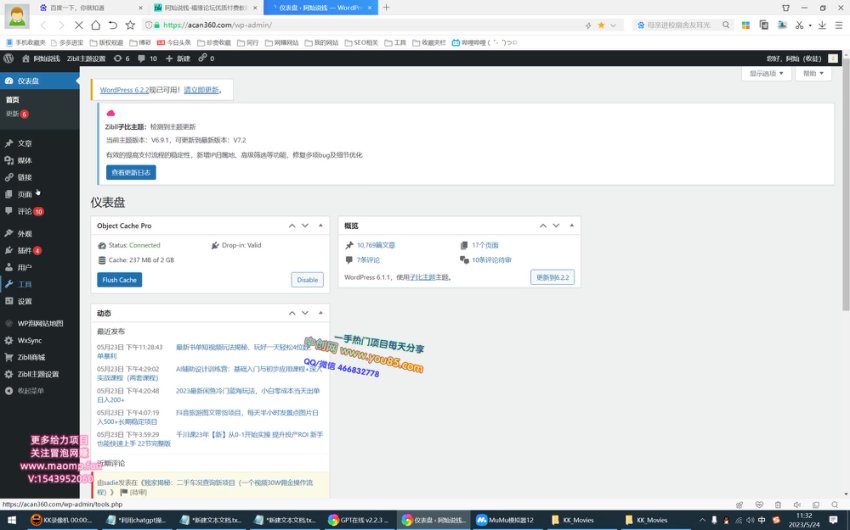
Task: Click the browser undo/restore arrow icon
Action: tap(113, 25)
